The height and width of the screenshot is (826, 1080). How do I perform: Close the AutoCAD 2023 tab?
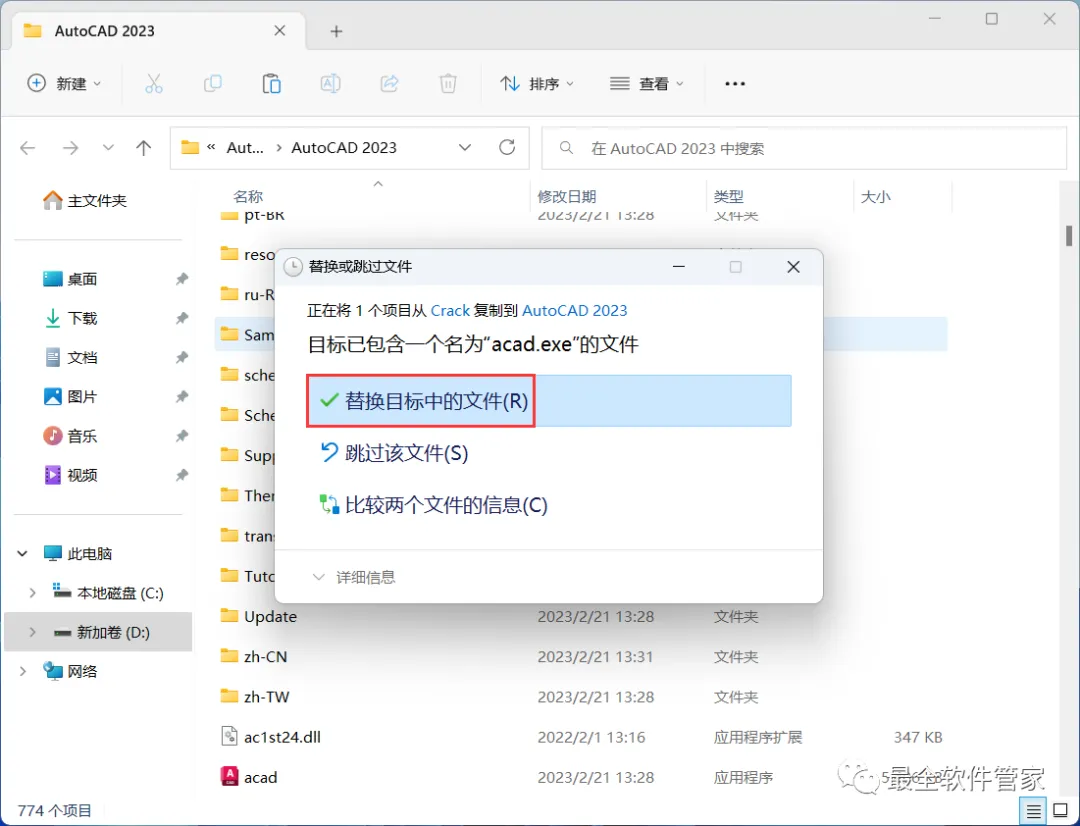(280, 31)
